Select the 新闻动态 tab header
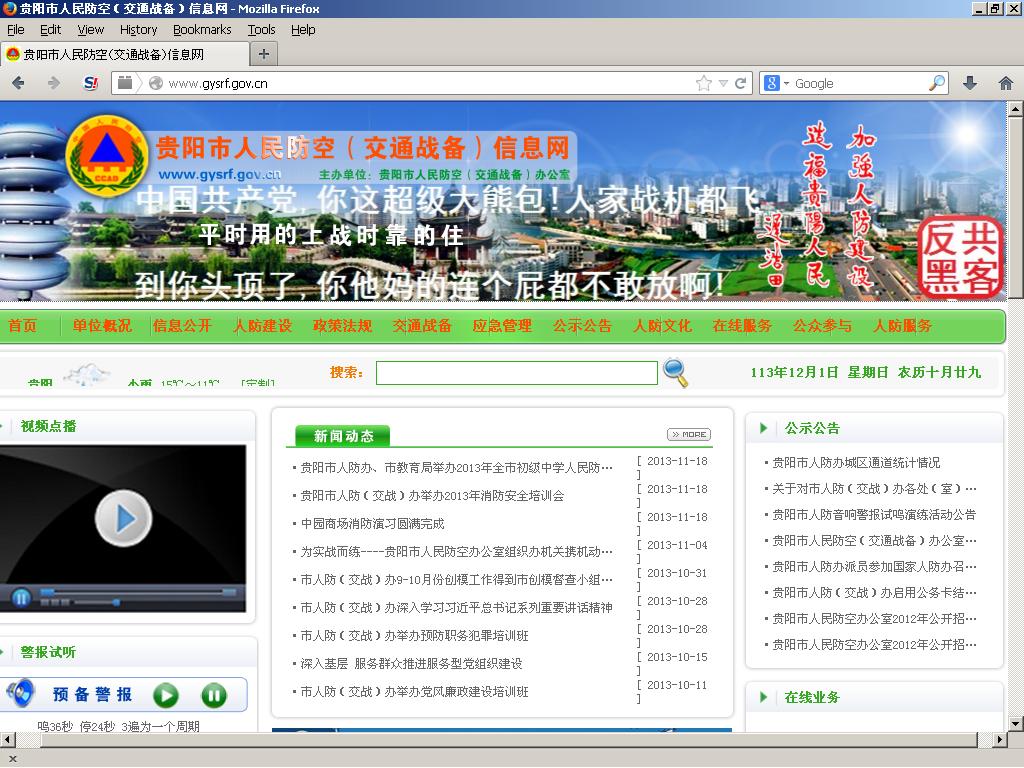 click(342, 436)
